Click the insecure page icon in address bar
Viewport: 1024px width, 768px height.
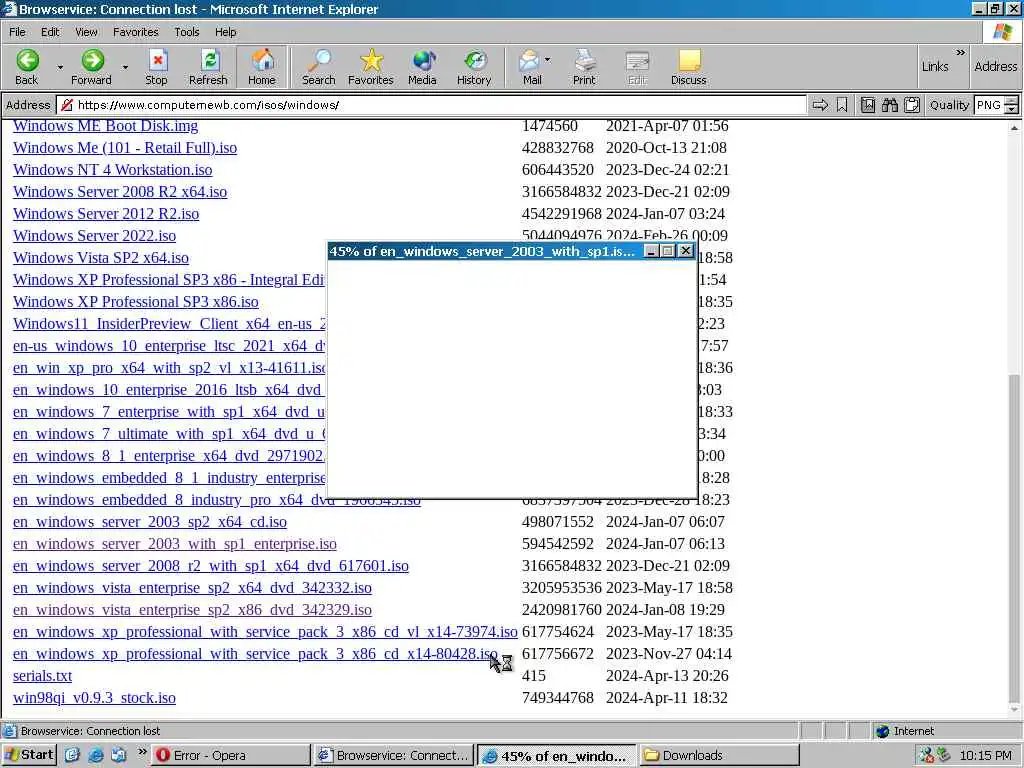pyautogui.click(x=66, y=105)
